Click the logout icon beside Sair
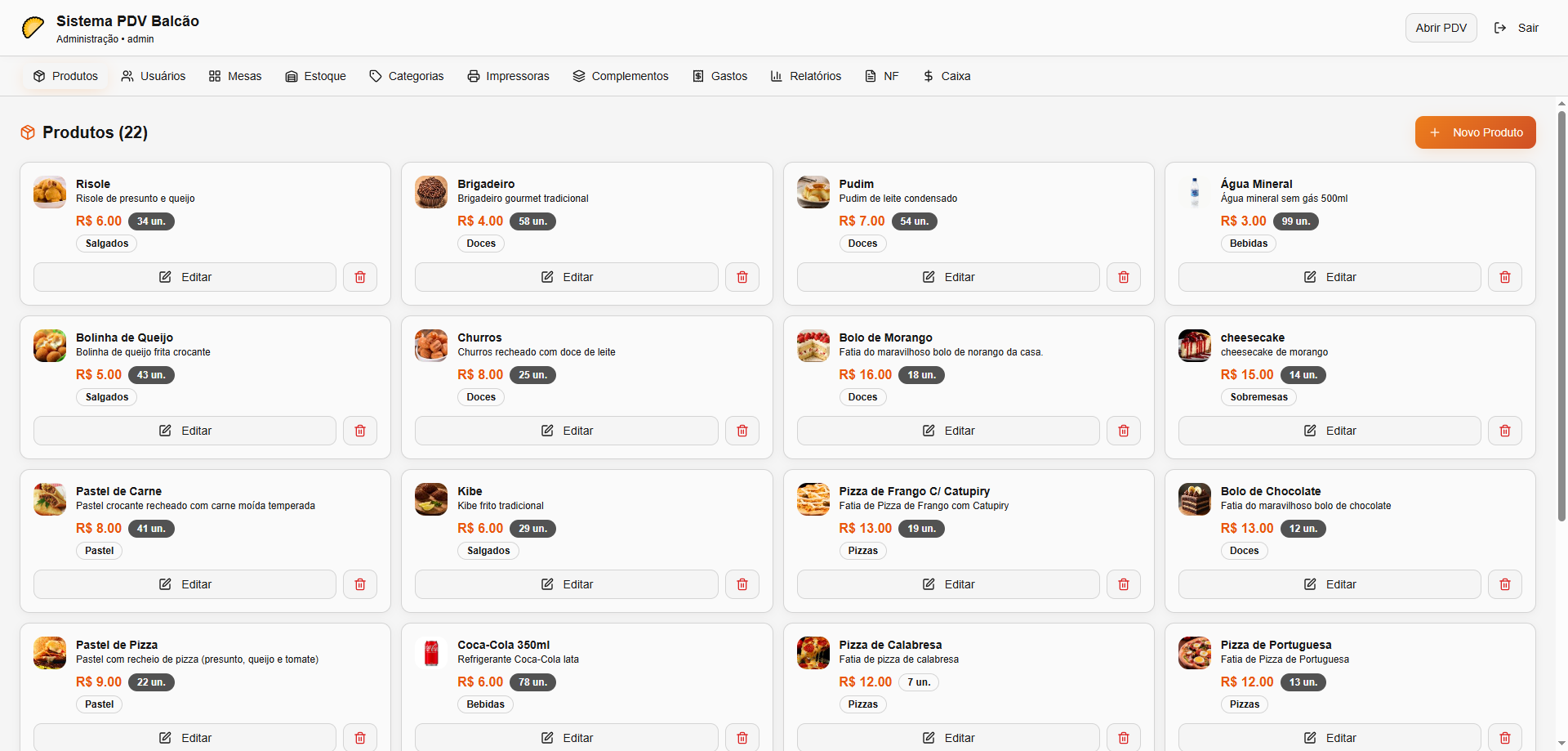Image resolution: width=1568 pixels, height=751 pixels. 1500,28
